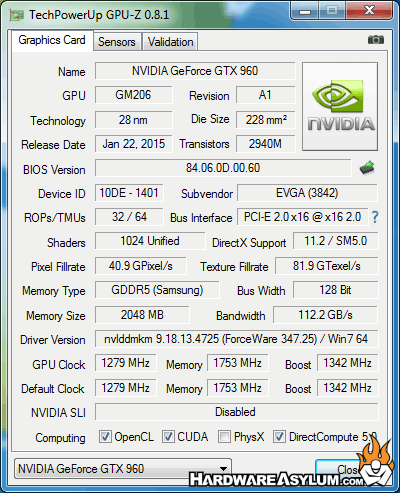Image resolution: width=400 pixels, height=493 pixels.
Task: Click the GPU Clock 1279 MHz value
Action: pos(125,363)
